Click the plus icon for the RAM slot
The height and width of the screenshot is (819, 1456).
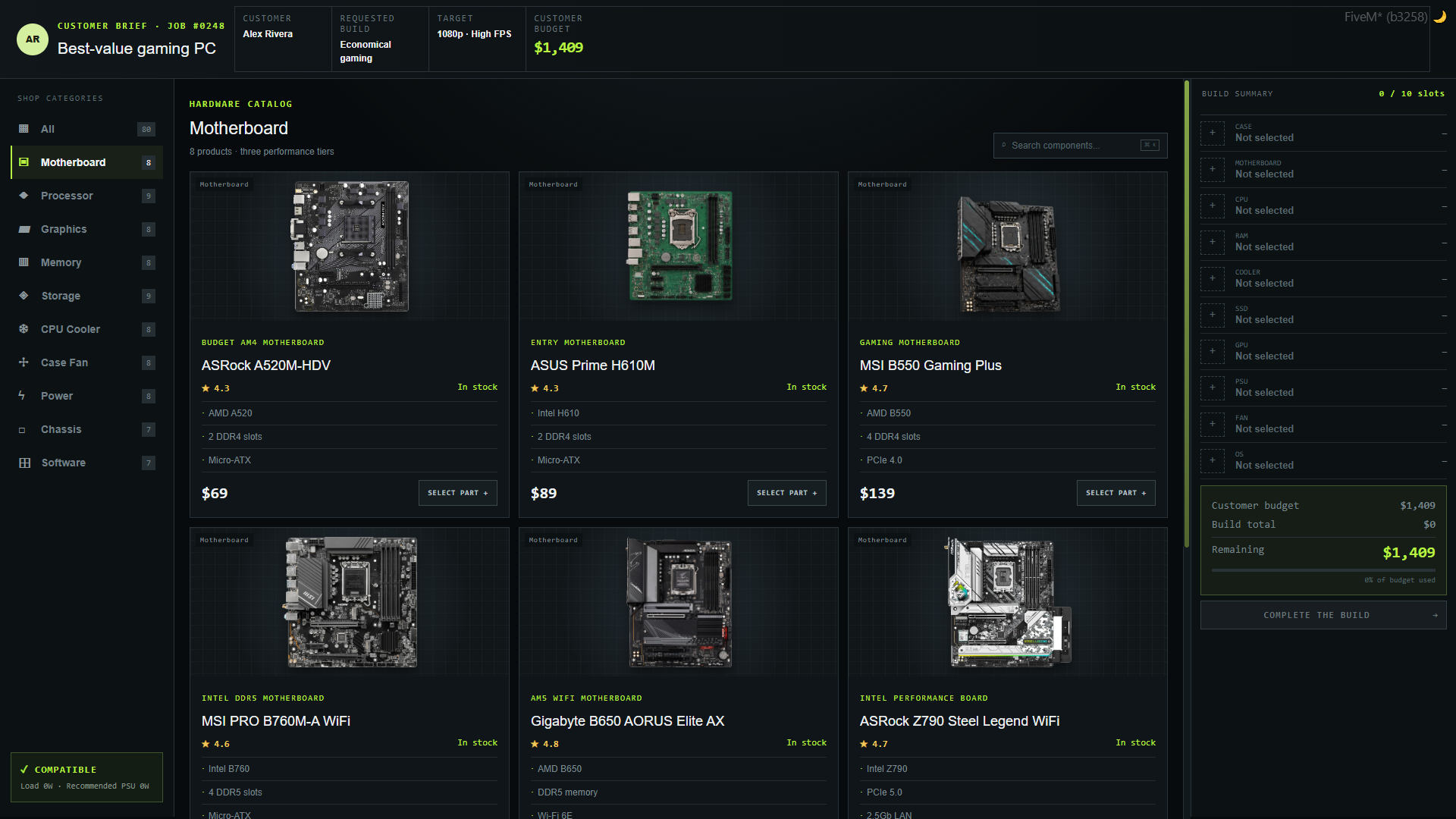click(x=1212, y=242)
